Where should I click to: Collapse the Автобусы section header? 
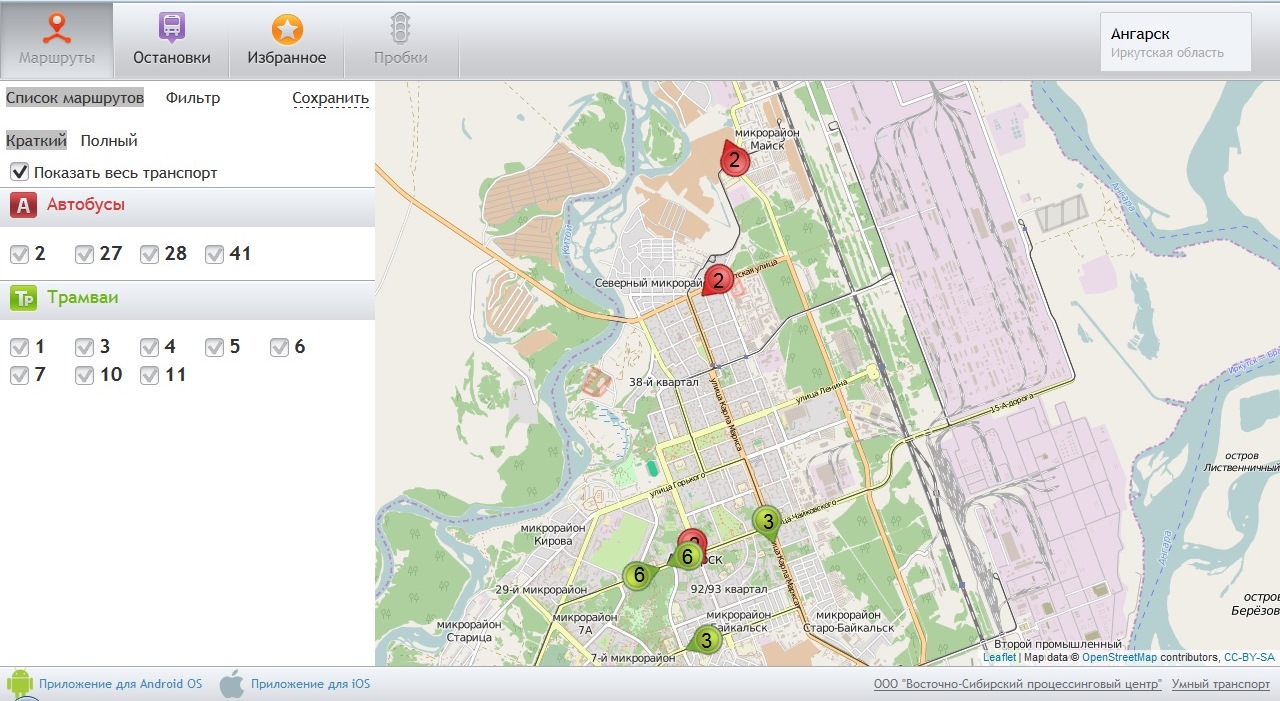(x=187, y=205)
